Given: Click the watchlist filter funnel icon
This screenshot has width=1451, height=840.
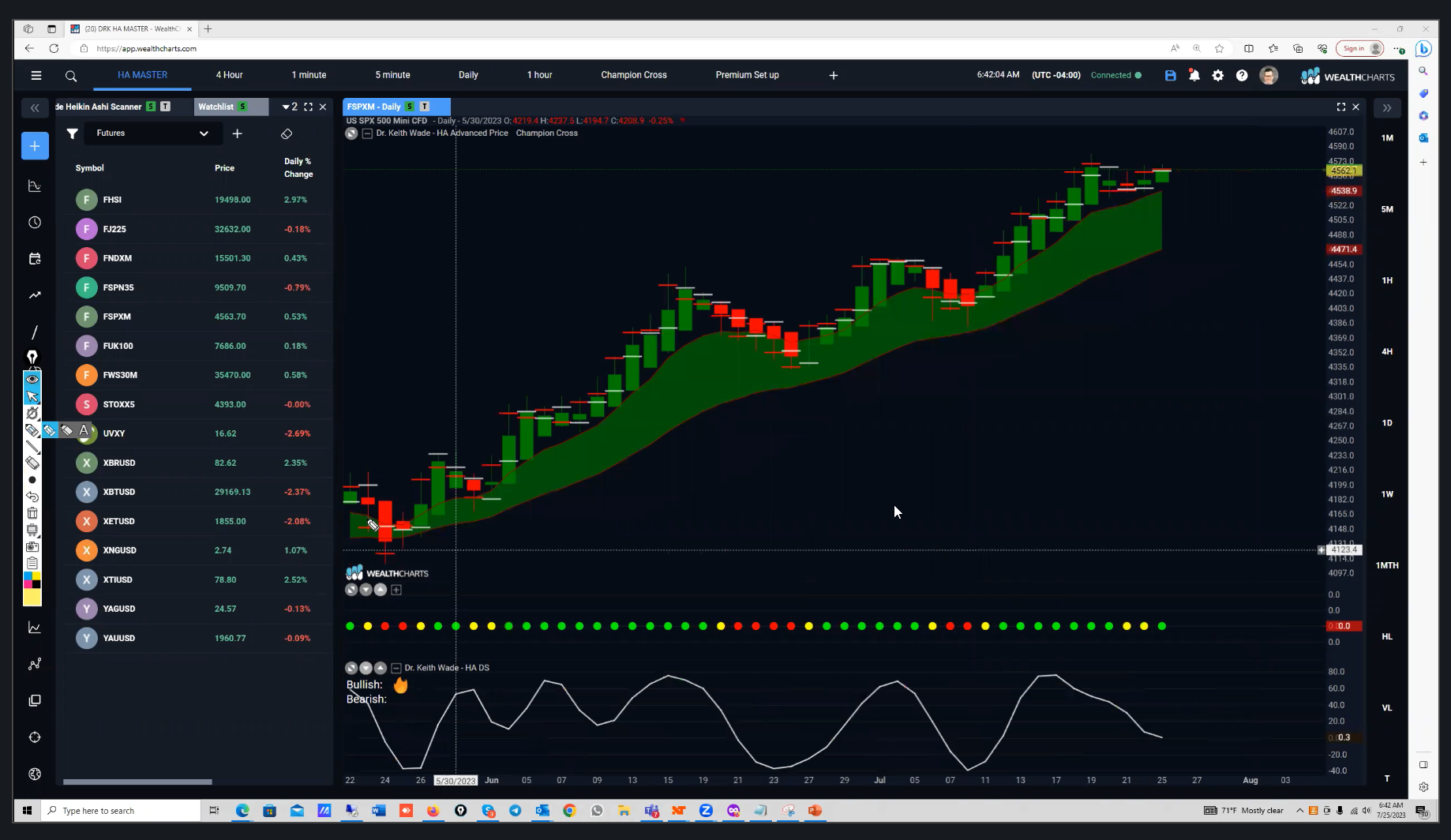Looking at the screenshot, I should tap(72, 133).
